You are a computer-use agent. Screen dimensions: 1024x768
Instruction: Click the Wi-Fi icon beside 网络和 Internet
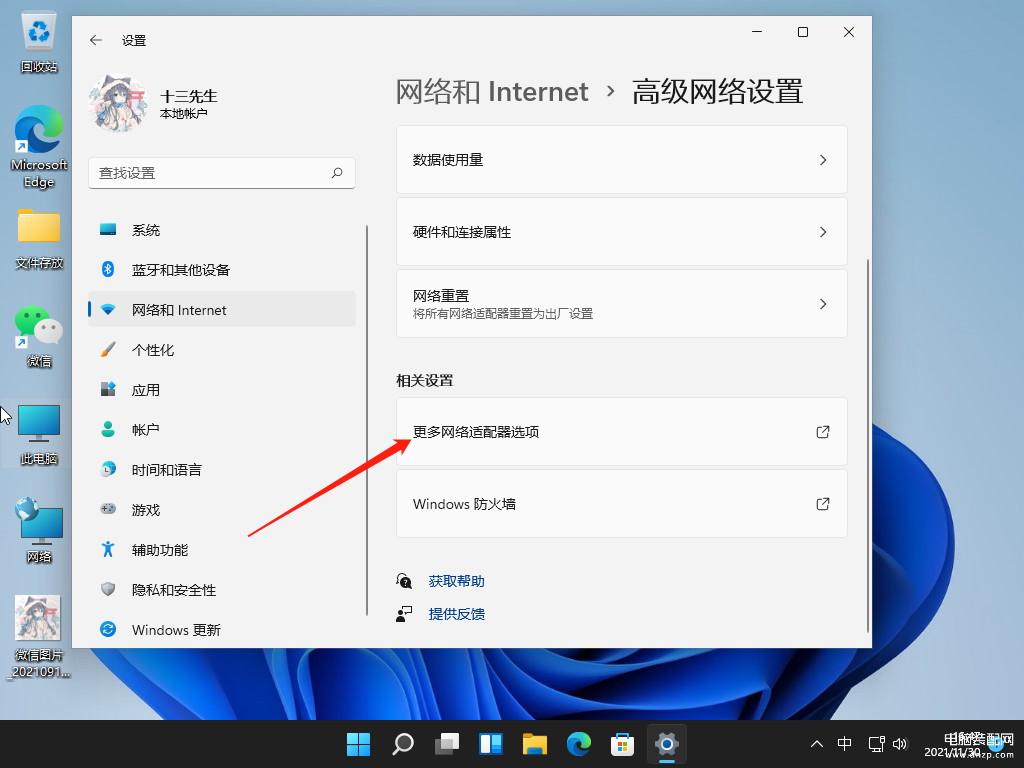[108, 310]
